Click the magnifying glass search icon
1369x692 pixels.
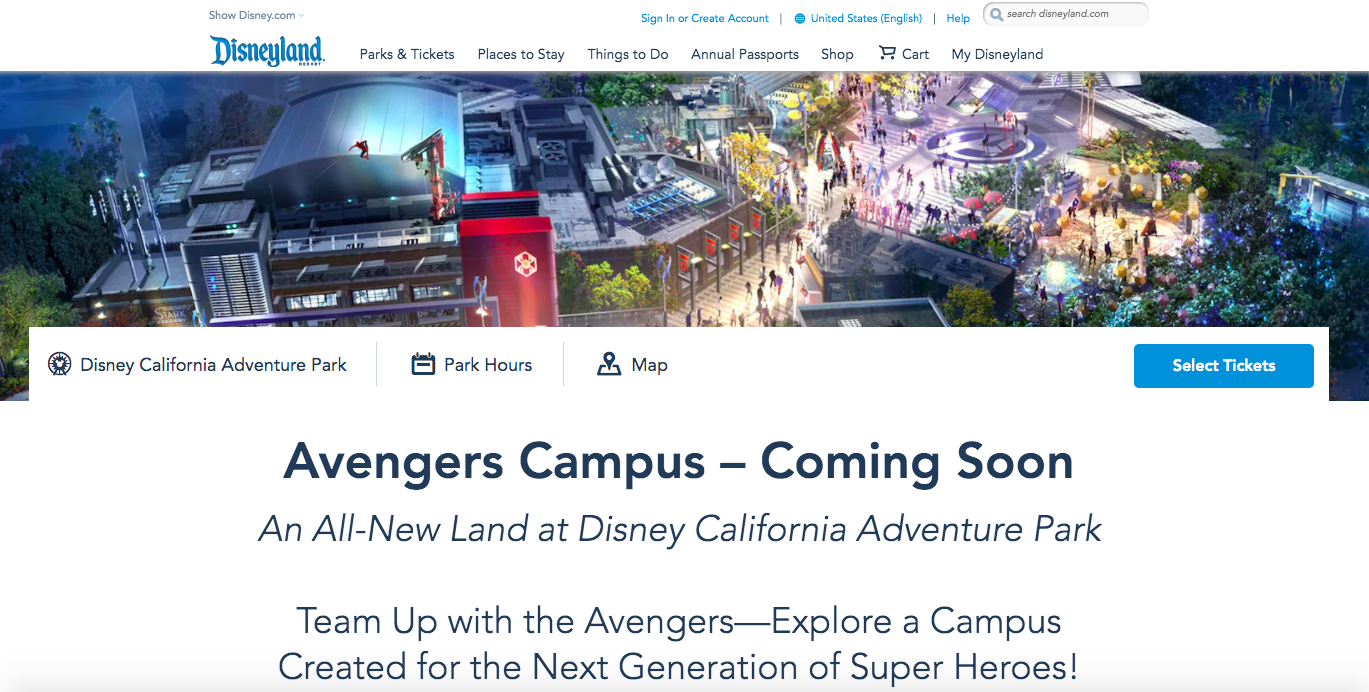[x=998, y=14]
